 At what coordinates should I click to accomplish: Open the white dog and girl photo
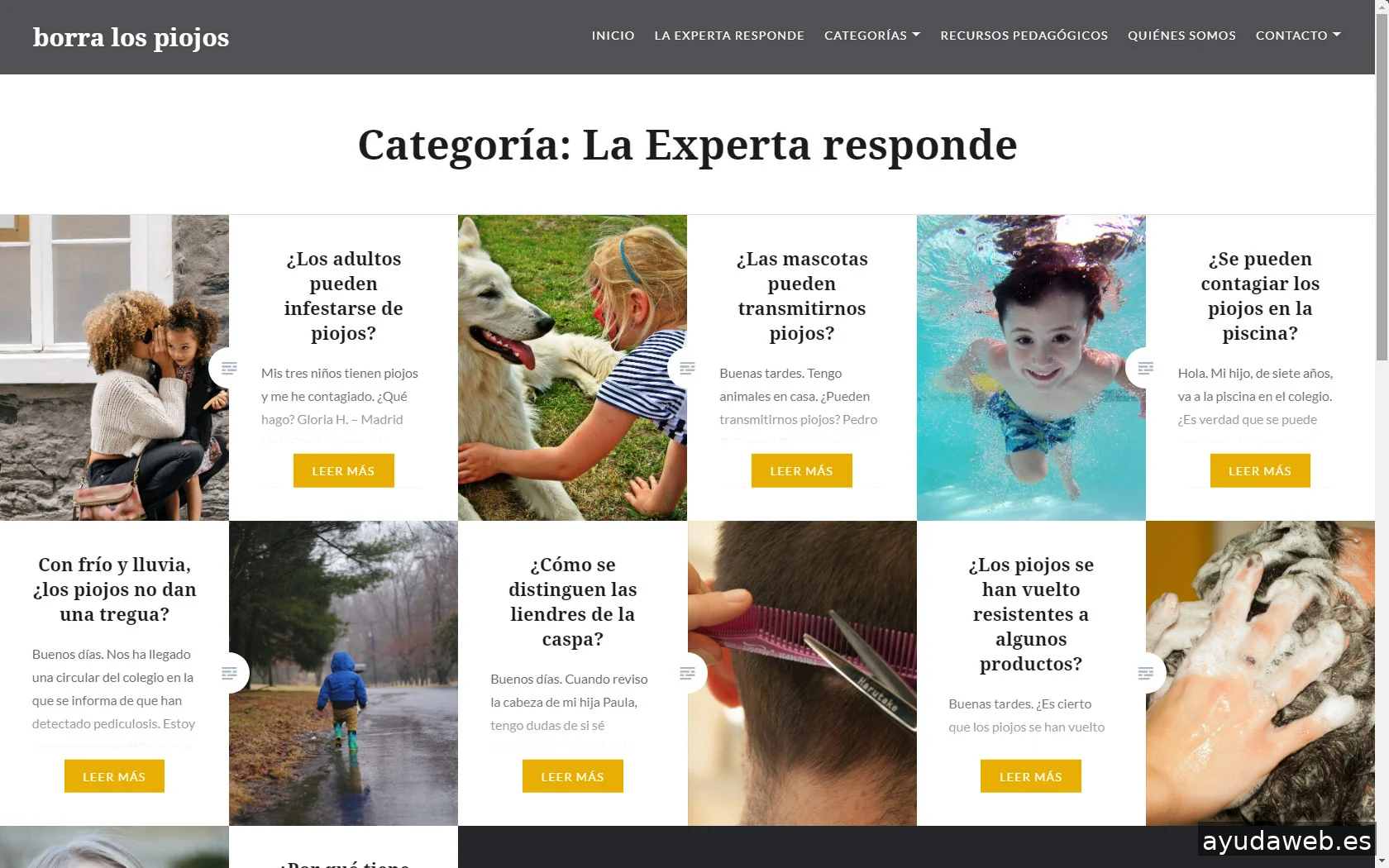572,368
